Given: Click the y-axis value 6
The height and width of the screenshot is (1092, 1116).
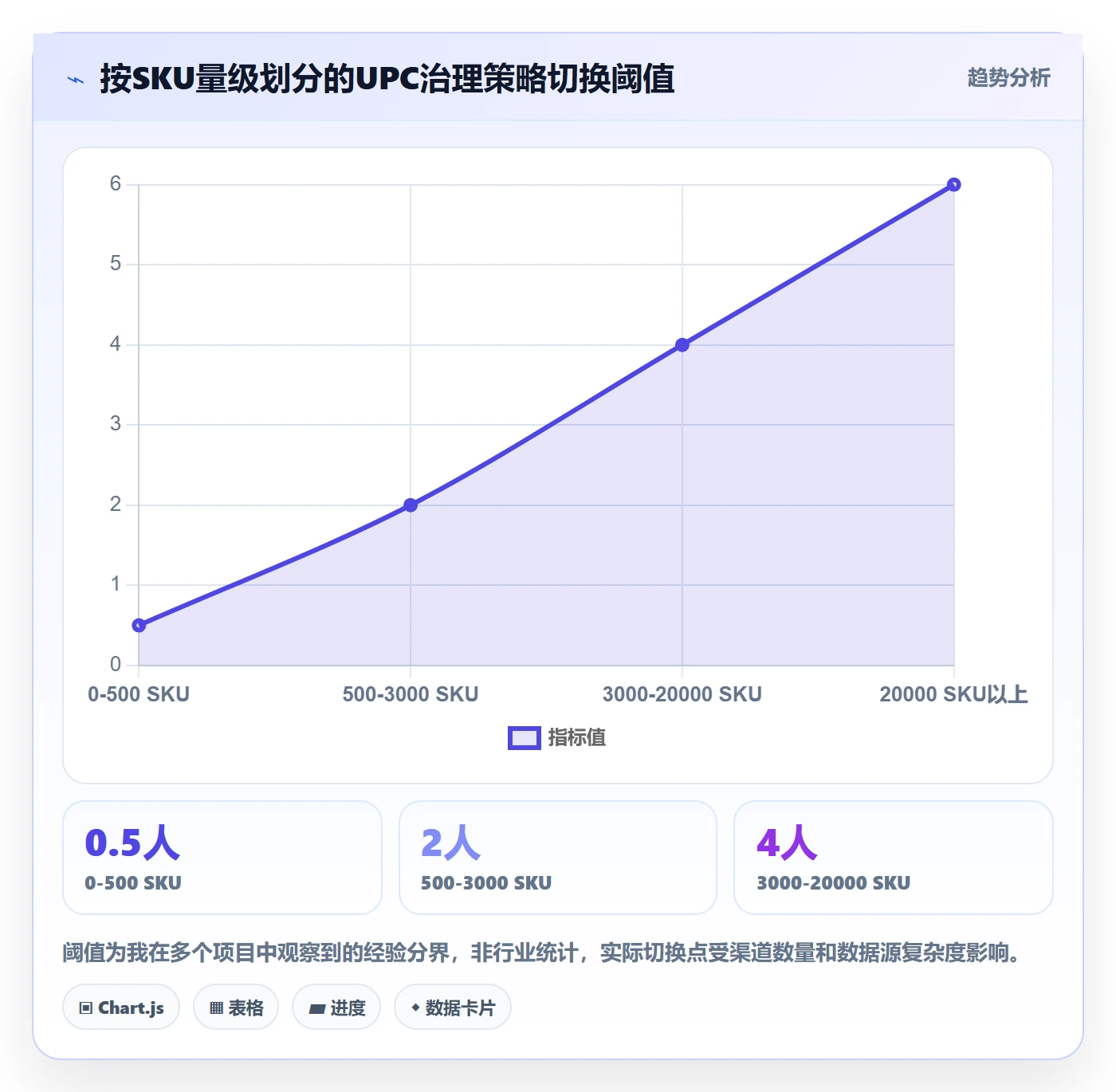Looking at the screenshot, I should [x=116, y=184].
